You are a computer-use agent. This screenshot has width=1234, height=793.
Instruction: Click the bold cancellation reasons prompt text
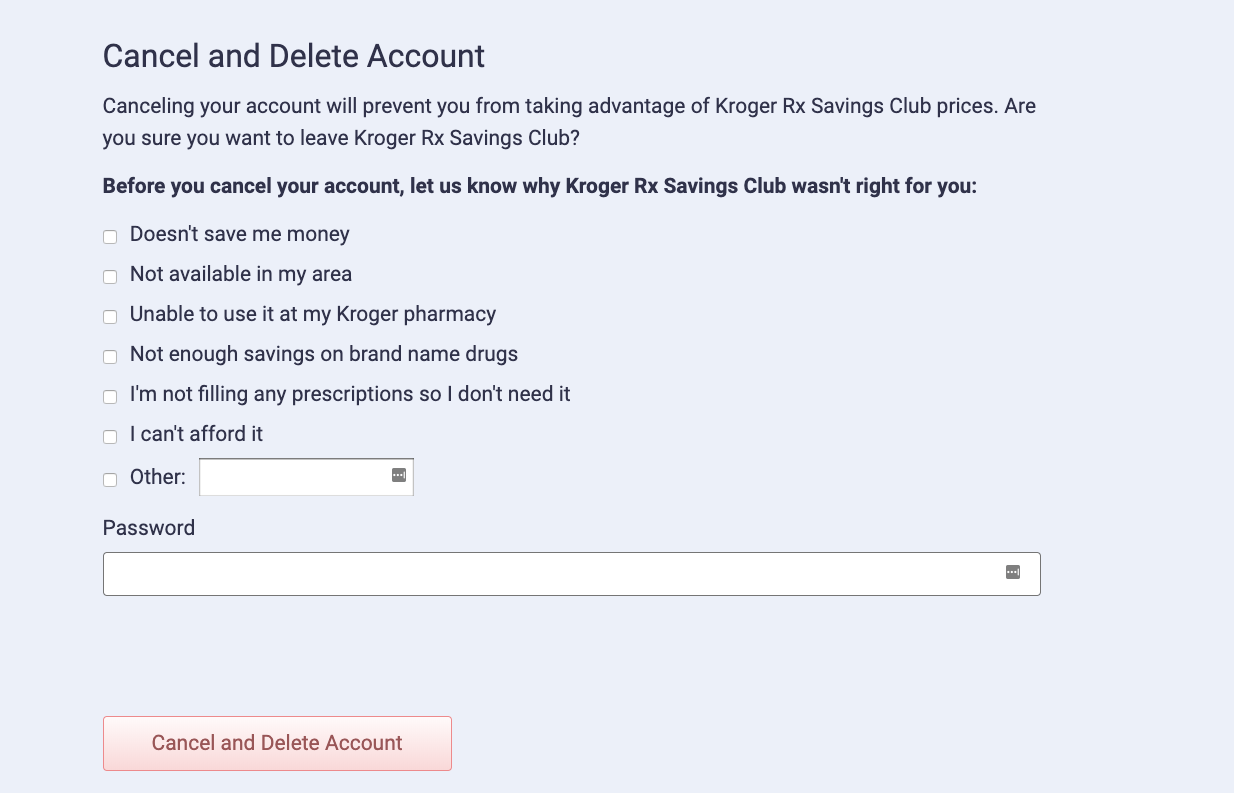point(540,186)
